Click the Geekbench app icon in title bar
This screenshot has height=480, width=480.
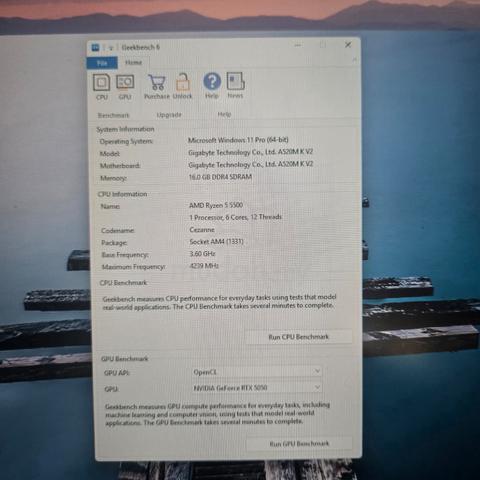click(x=96, y=48)
